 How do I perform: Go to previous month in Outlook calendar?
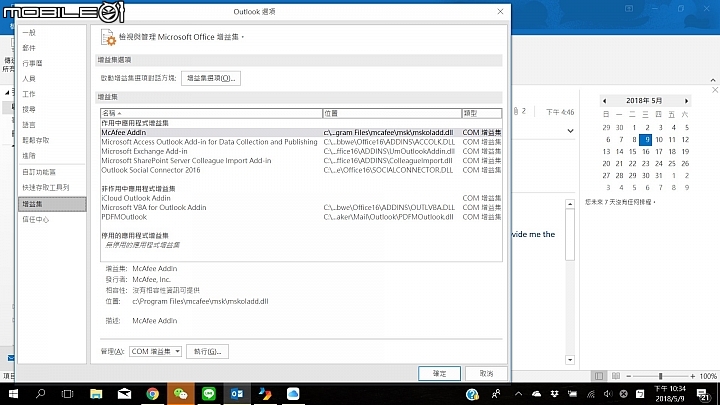tap(605, 101)
